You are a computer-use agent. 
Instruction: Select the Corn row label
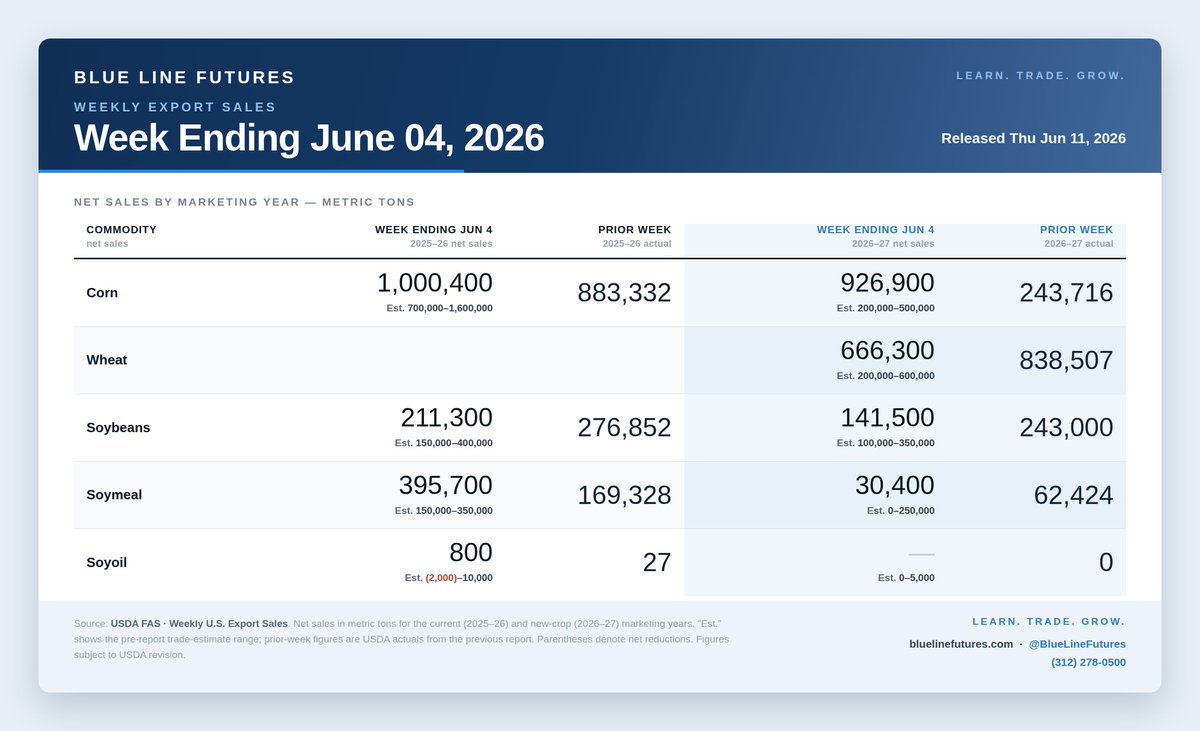click(102, 293)
